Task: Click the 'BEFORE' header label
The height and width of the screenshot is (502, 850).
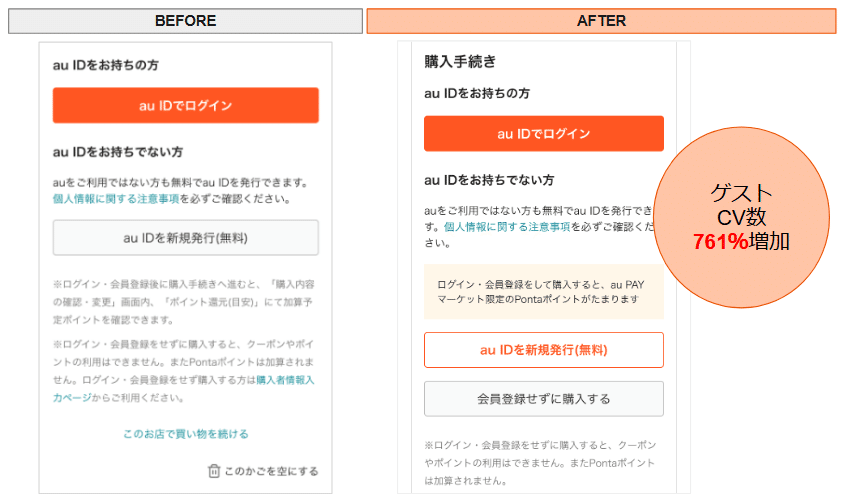Action: click(x=185, y=21)
